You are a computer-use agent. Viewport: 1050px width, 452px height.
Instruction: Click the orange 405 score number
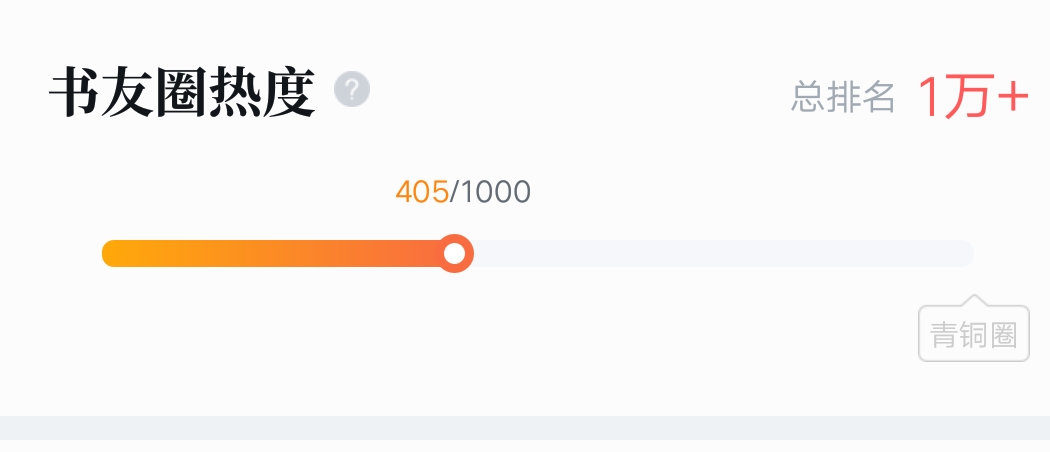coord(422,192)
